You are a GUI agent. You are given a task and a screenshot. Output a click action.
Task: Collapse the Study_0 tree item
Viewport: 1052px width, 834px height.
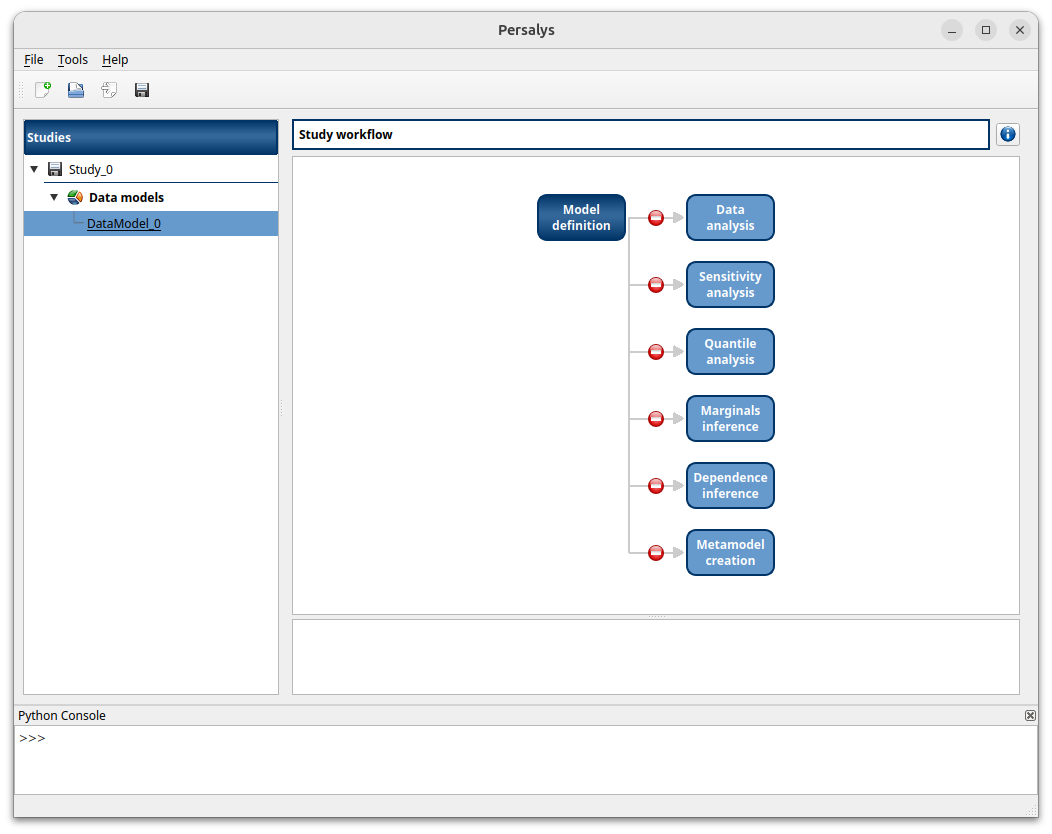pyautogui.click(x=34, y=168)
